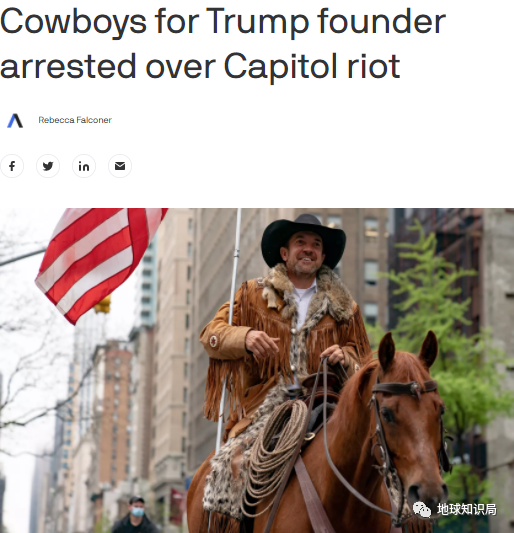Image resolution: width=514 pixels, height=533 pixels.
Task: Click the masked man in the background
Action: (x=136, y=515)
